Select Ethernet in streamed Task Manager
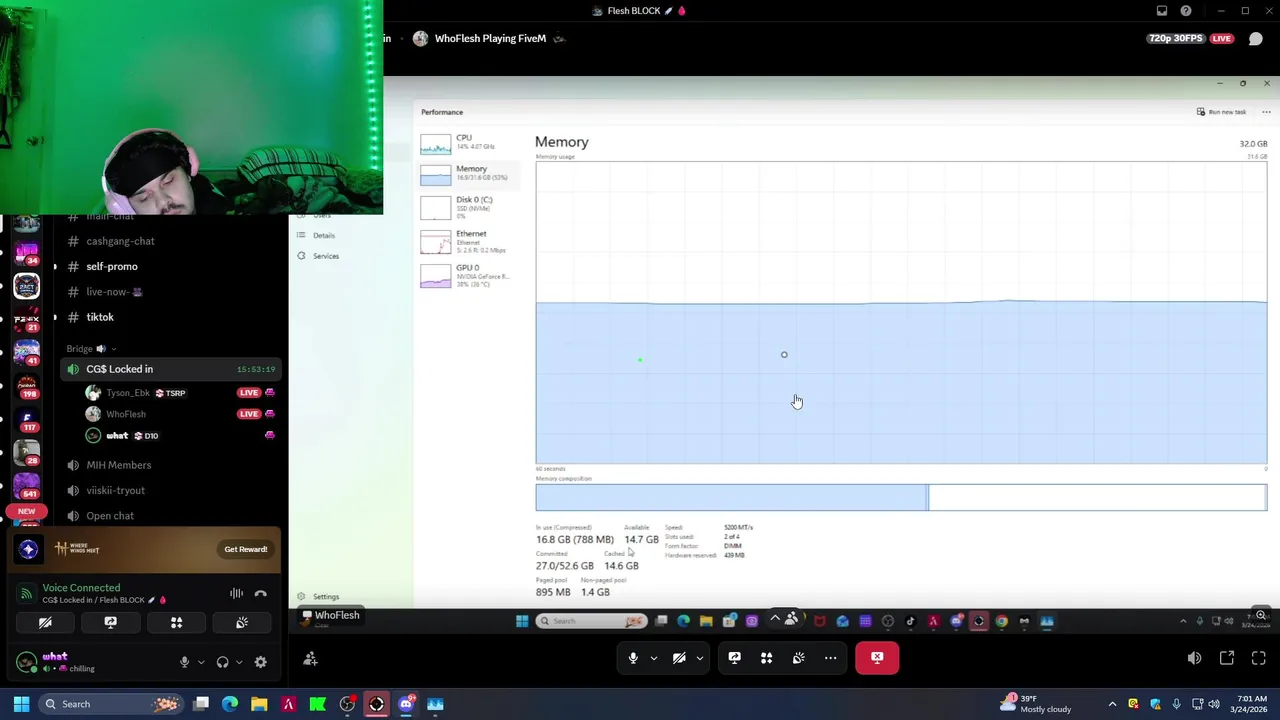The height and width of the screenshot is (720, 1280). click(468, 241)
